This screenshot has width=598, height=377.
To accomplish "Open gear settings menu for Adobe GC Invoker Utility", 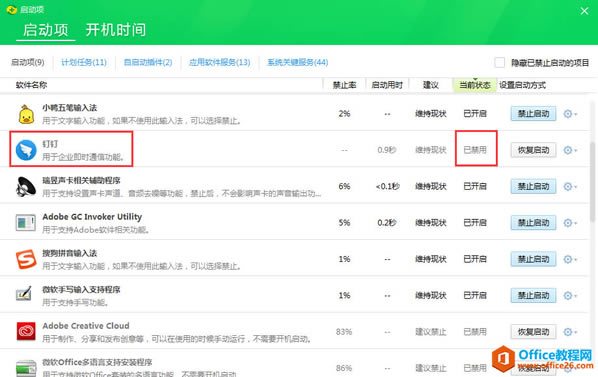I will [570, 223].
